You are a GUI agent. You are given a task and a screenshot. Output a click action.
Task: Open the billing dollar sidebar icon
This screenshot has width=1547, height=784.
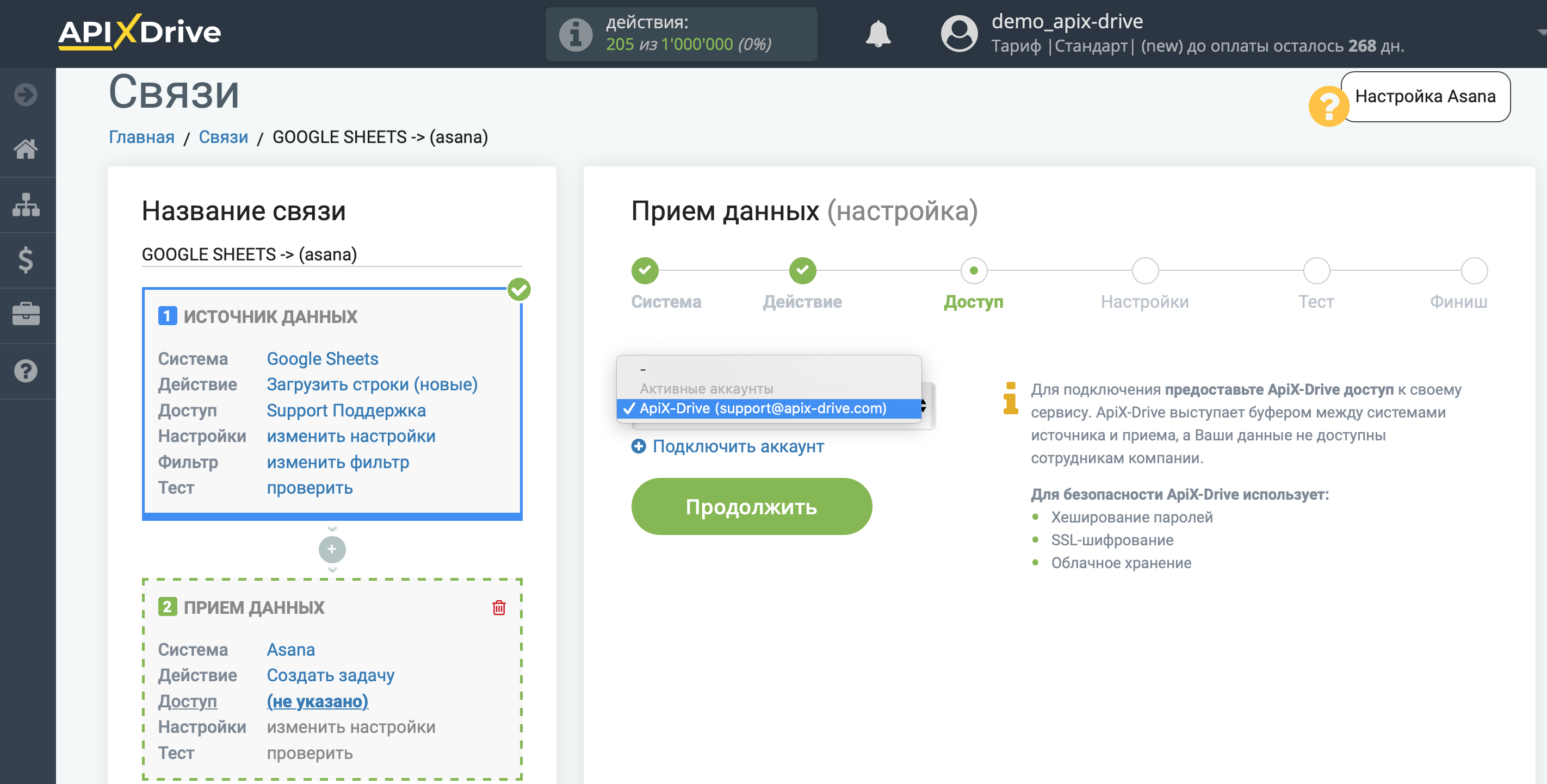pos(26,260)
